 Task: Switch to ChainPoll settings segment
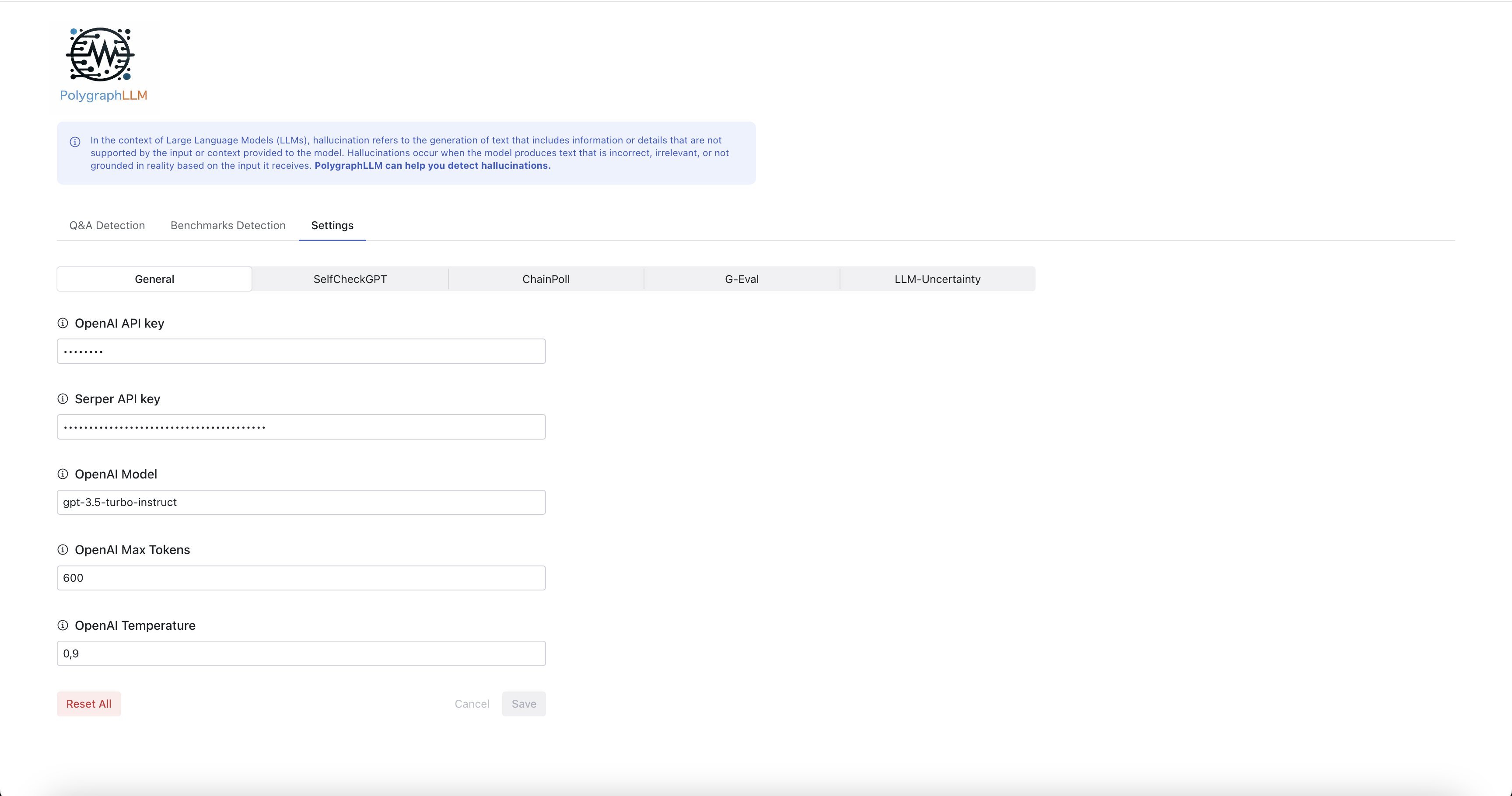click(x=546, y=279)
